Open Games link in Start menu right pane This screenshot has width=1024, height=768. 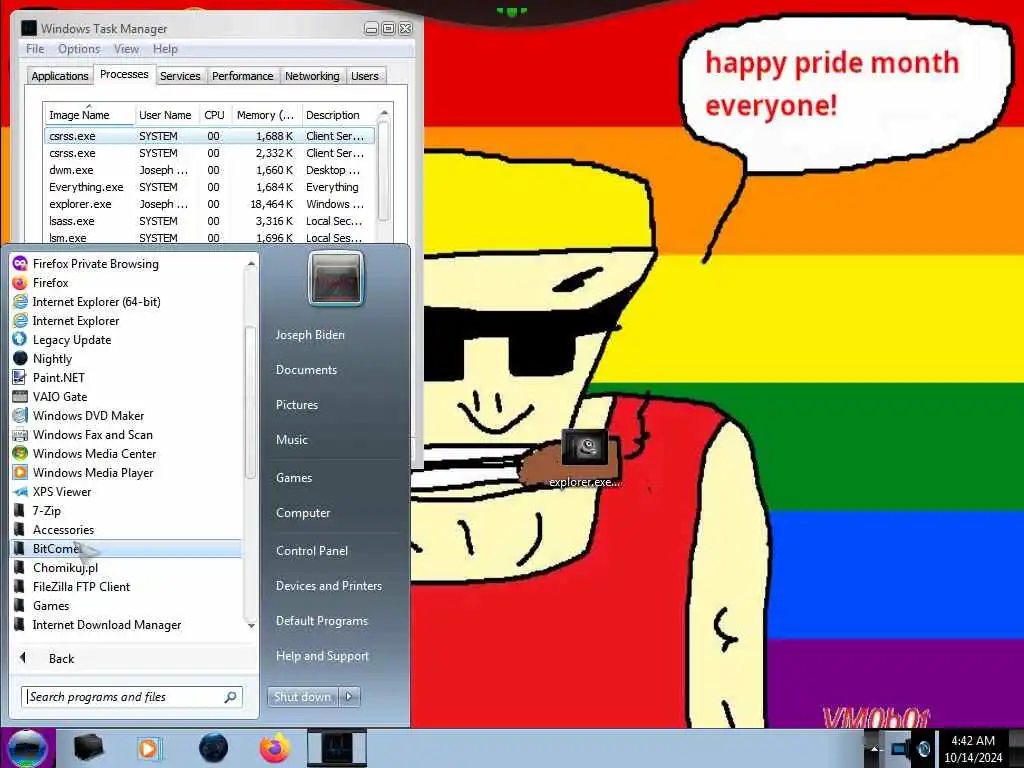pos(294,478)
